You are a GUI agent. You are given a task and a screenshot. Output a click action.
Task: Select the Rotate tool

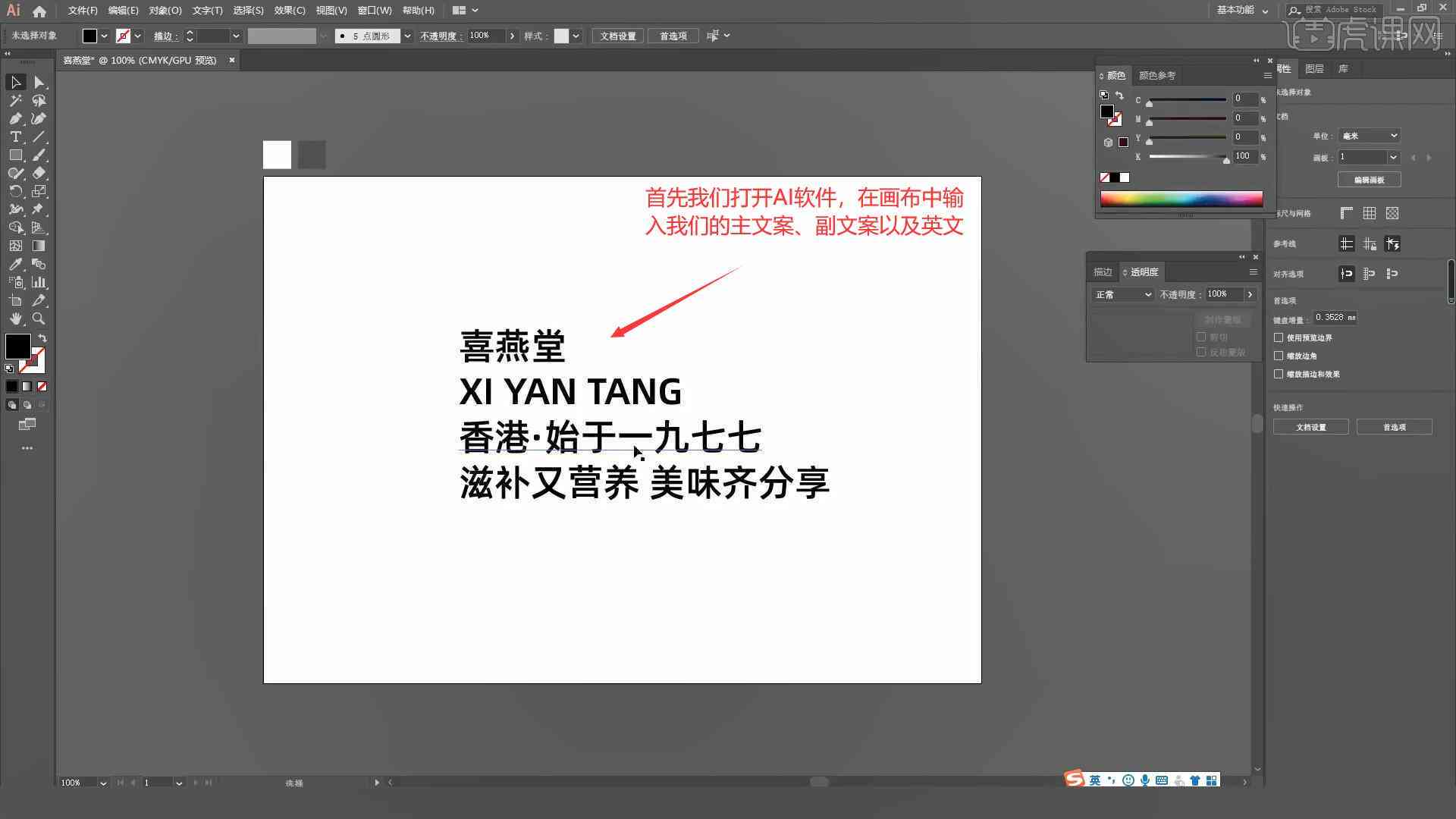pyautogui.click(x=15, y=191)
